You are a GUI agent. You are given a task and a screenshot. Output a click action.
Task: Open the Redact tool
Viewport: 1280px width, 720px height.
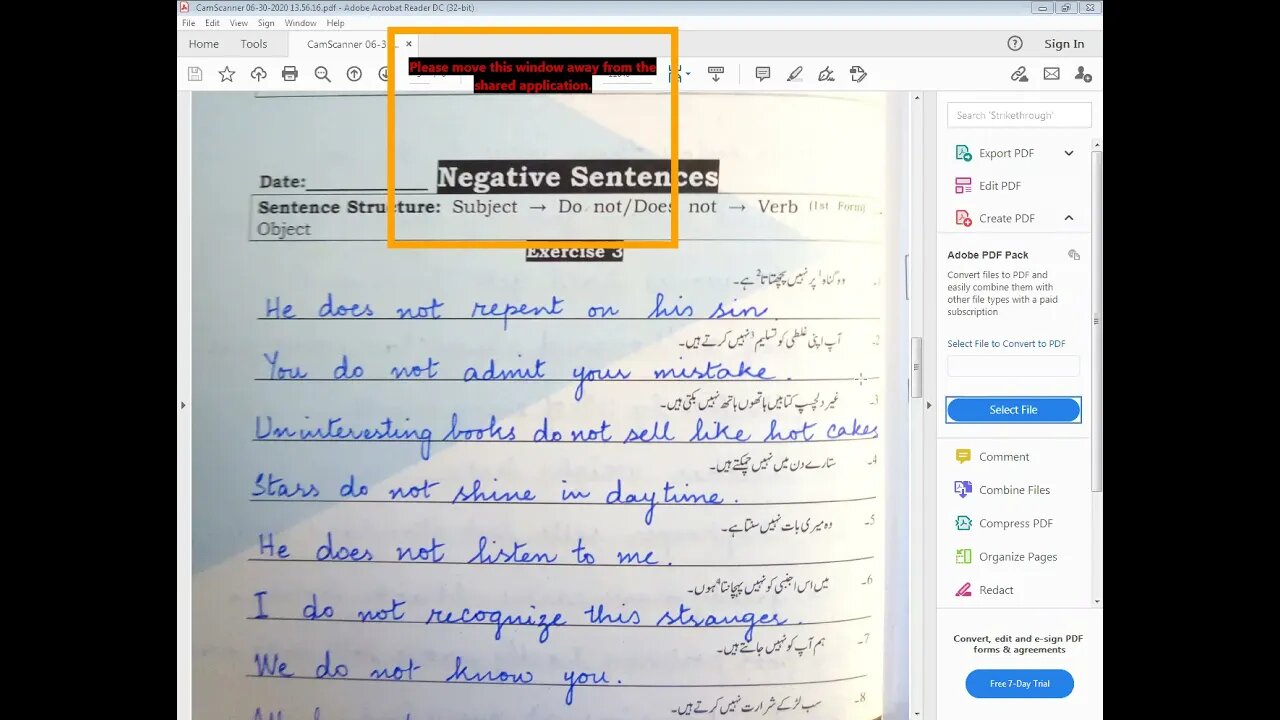[x=995, y=590]
